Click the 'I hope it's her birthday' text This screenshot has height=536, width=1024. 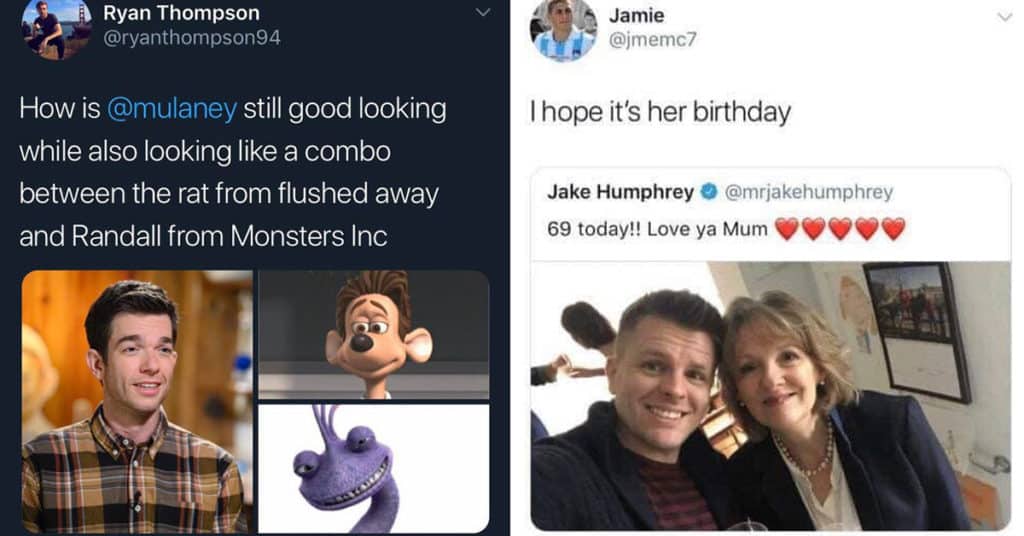click(x=660, y=112)
